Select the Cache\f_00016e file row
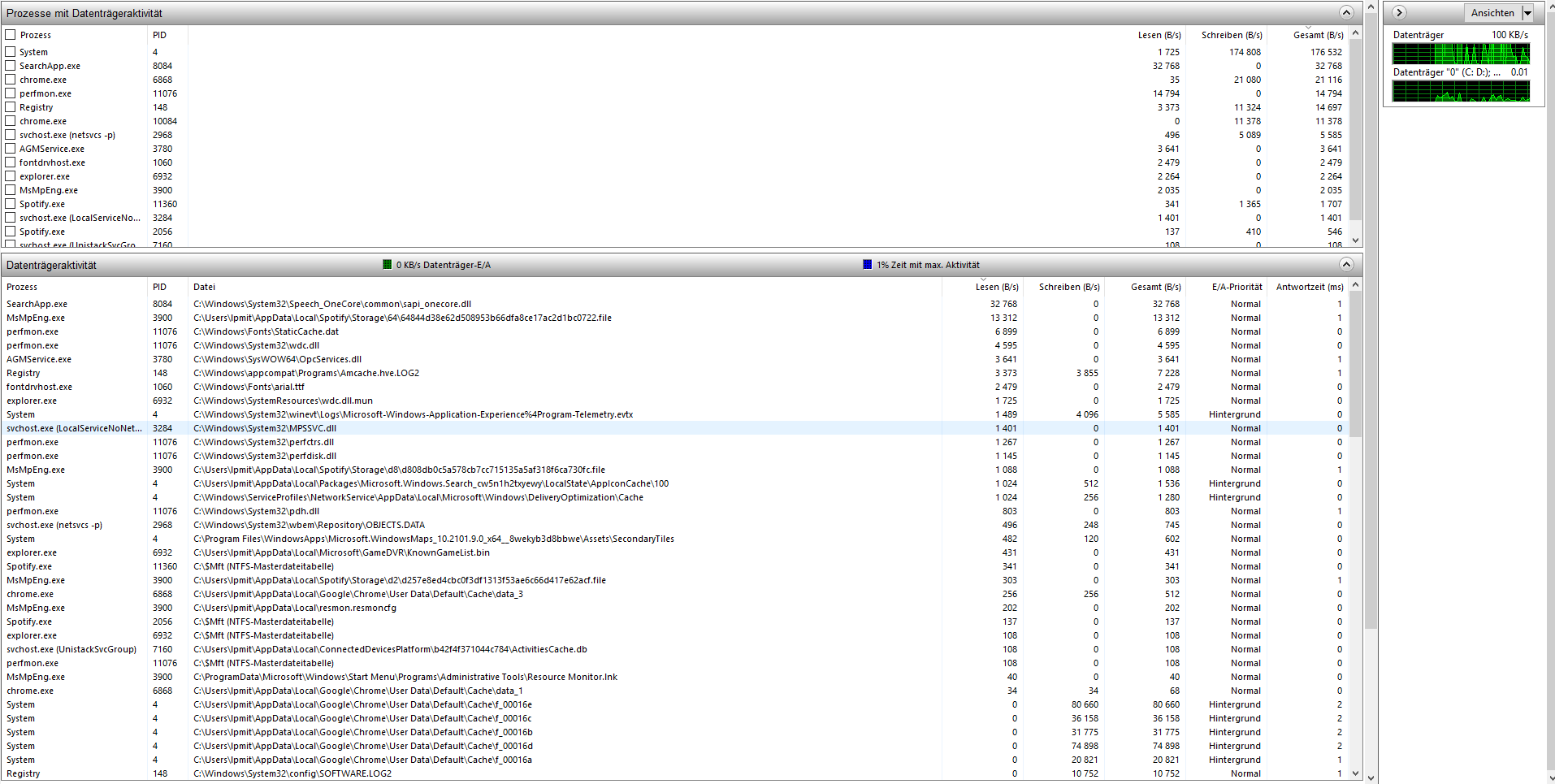This screenshot has height=784, width=1555. (x=674, y=704)
